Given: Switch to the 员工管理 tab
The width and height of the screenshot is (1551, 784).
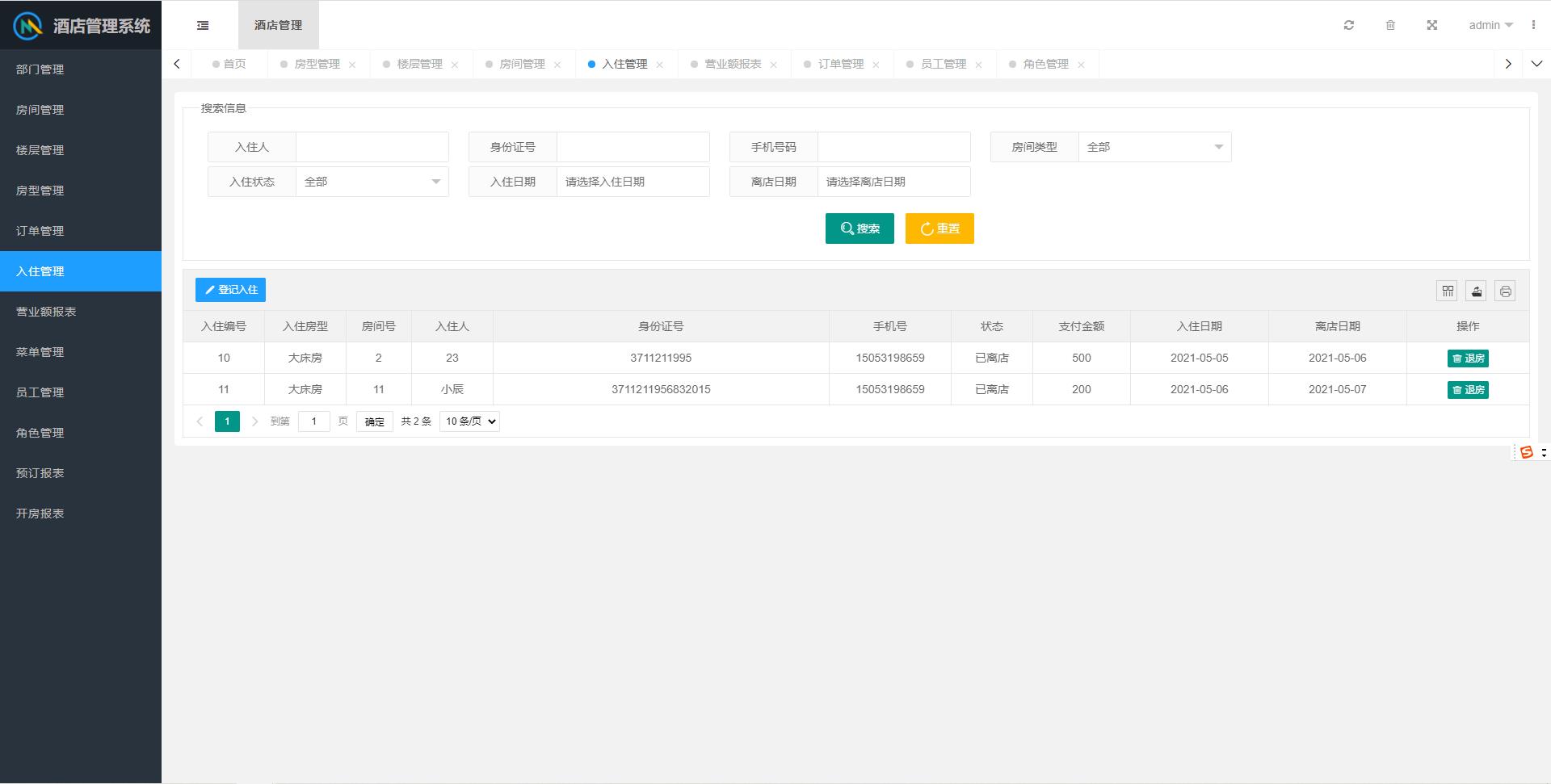Looking at the screenshot, I should 944,64.
